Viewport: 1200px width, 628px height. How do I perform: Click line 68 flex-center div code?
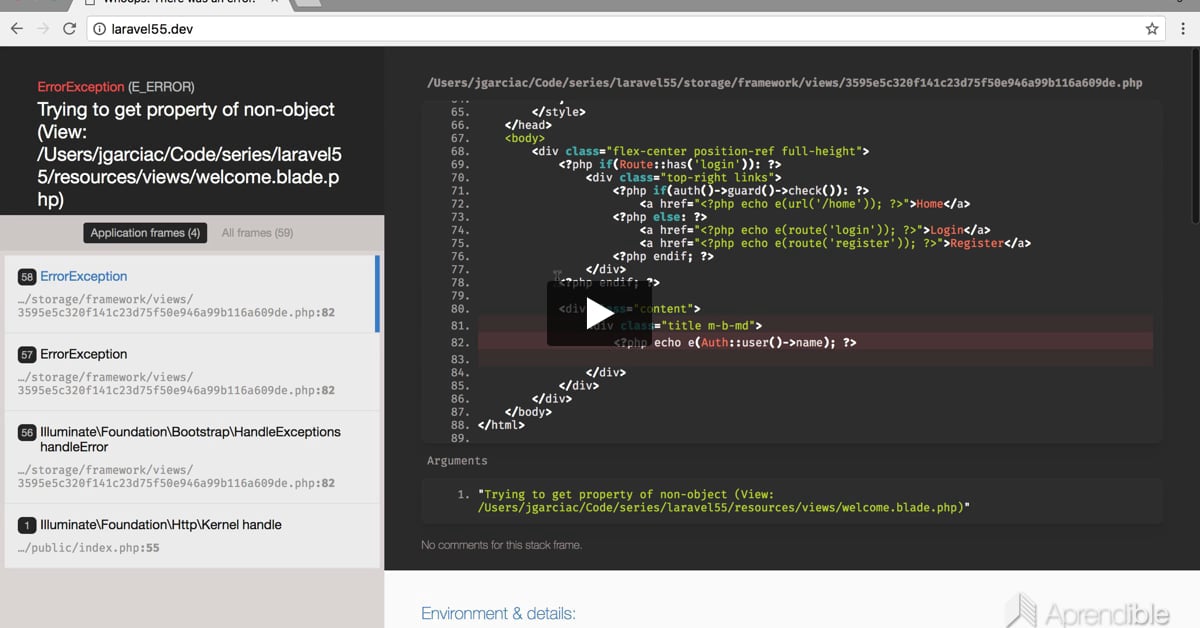tap(700, 151)
